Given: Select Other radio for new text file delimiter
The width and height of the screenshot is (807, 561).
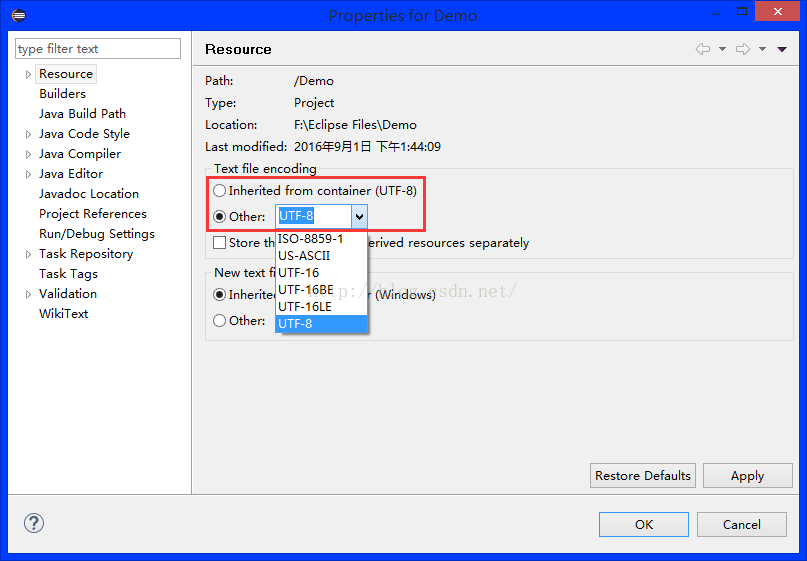Looking at the screenshot, I should (x=220, y=321).
